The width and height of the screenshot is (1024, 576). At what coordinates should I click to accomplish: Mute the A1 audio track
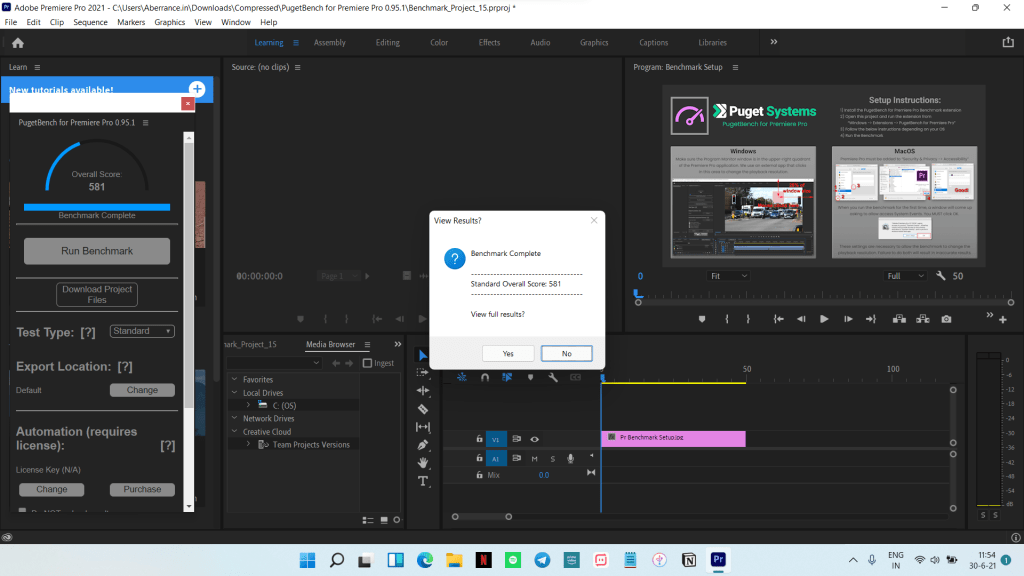[x=534, y=458]
